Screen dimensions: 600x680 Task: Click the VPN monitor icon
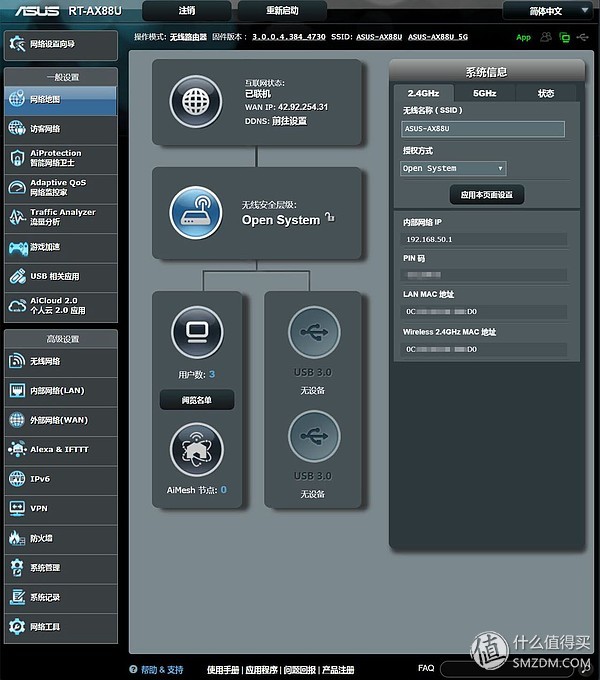coord(17,508)
